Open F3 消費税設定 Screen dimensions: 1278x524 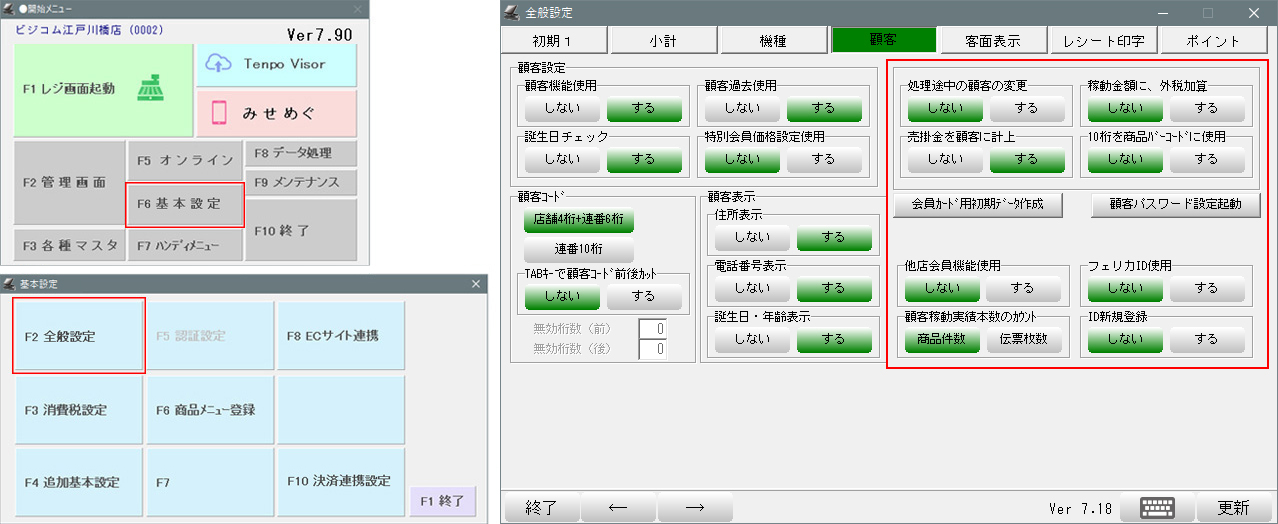click(x=79, y=410)
